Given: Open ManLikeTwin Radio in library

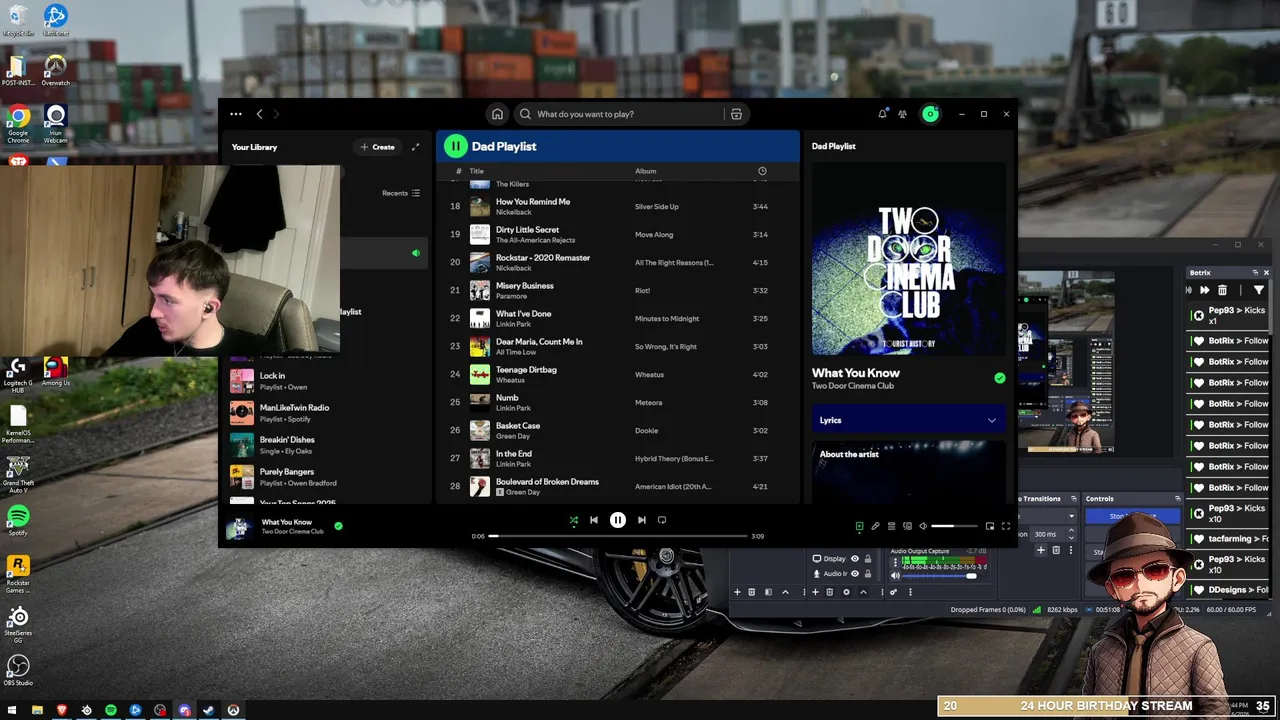Looking at the screenshot, I should pos(328,413).
